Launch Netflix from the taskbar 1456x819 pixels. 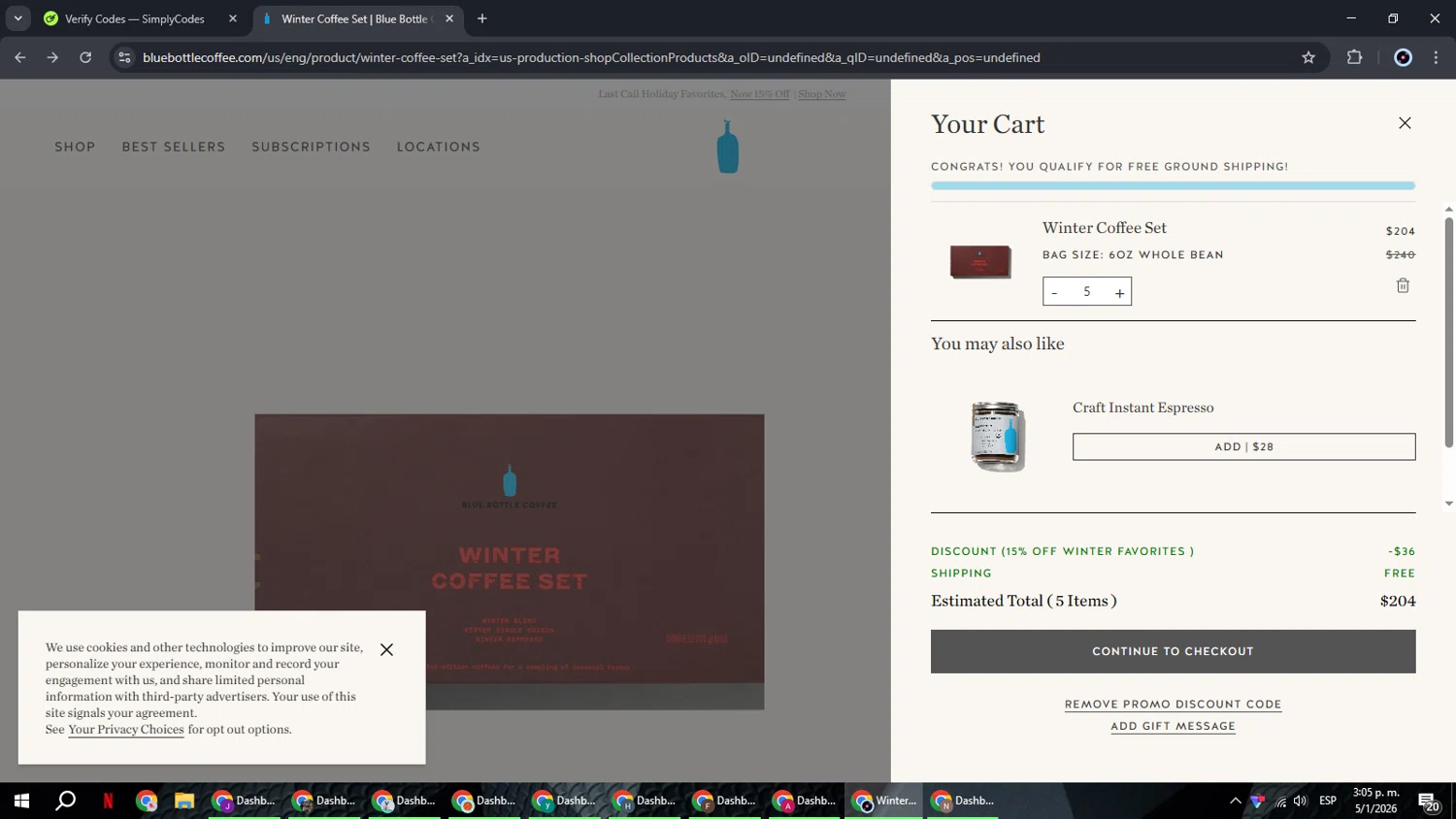[108, 801]
